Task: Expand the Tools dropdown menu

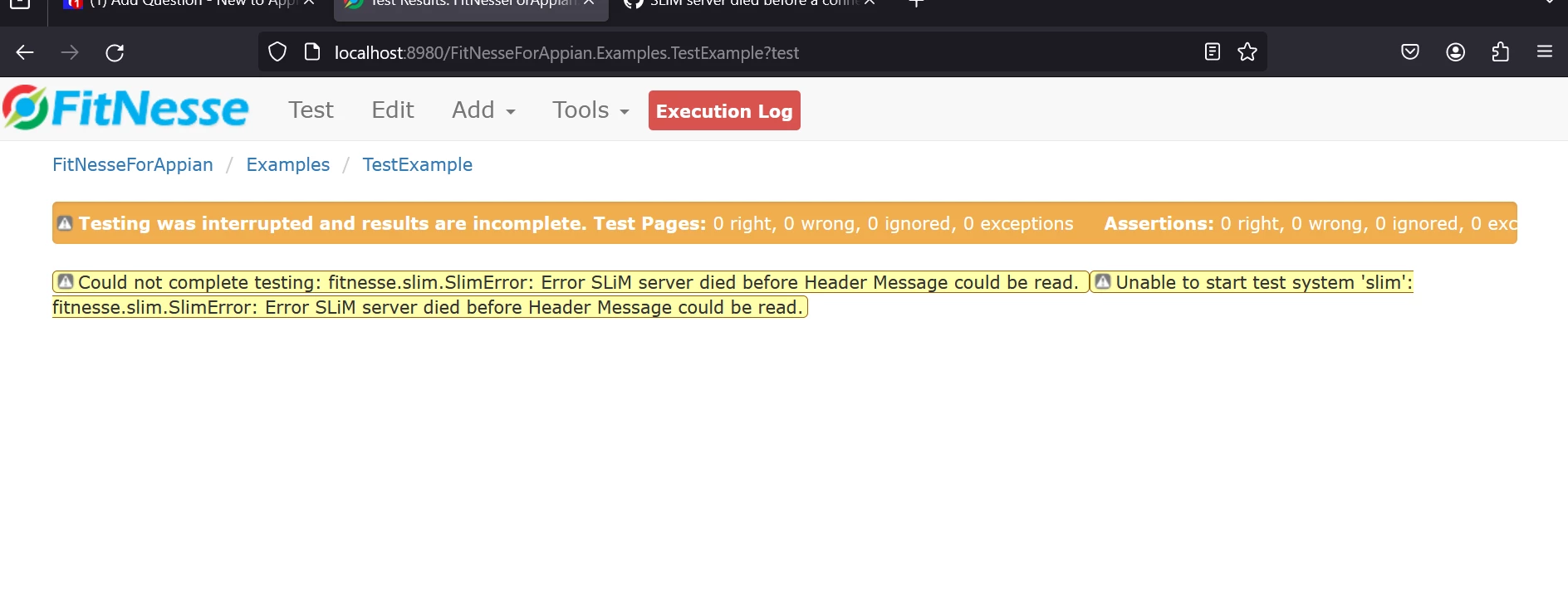Action: pyautogui.click(x=590, y=110)
